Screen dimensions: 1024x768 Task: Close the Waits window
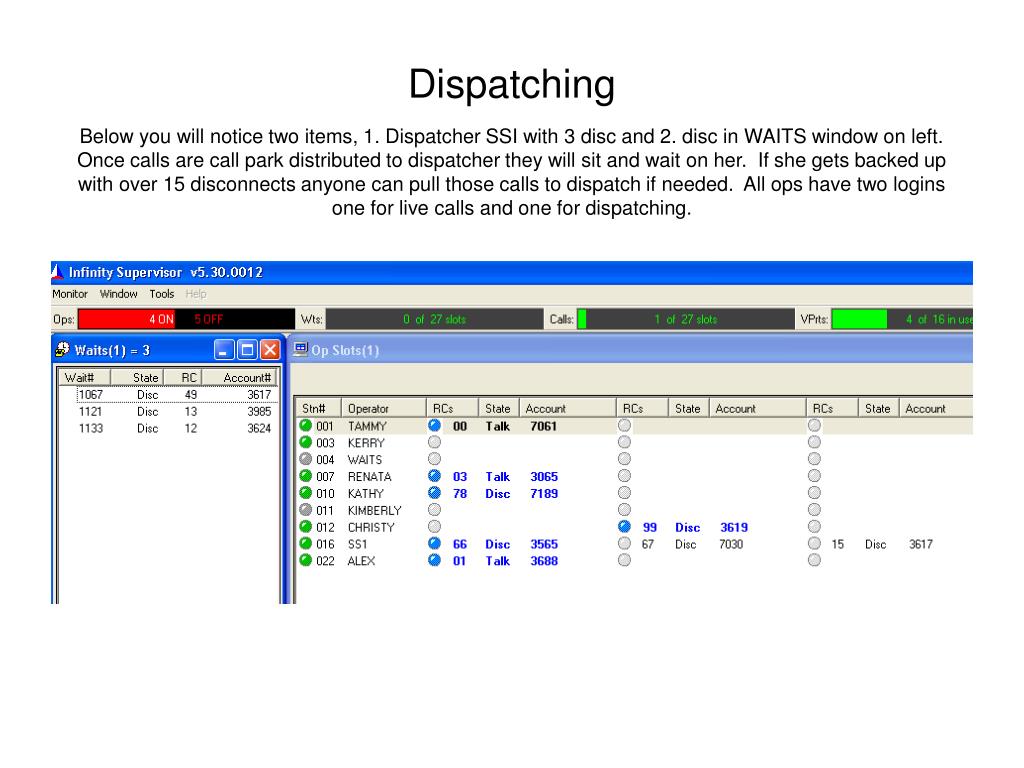(270, 350)
